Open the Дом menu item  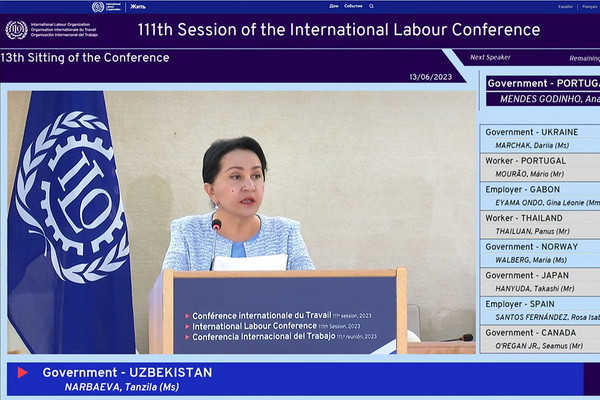coord(334,6)
